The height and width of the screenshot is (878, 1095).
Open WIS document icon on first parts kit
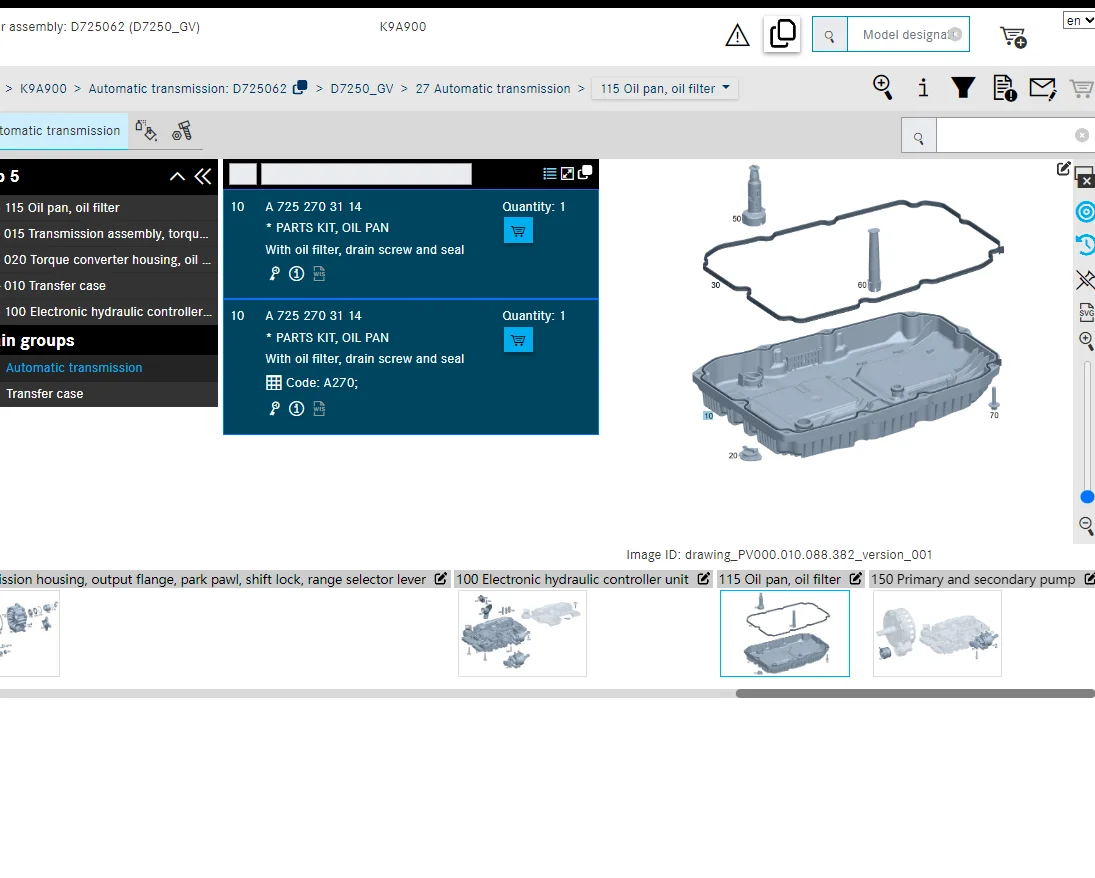319,273
